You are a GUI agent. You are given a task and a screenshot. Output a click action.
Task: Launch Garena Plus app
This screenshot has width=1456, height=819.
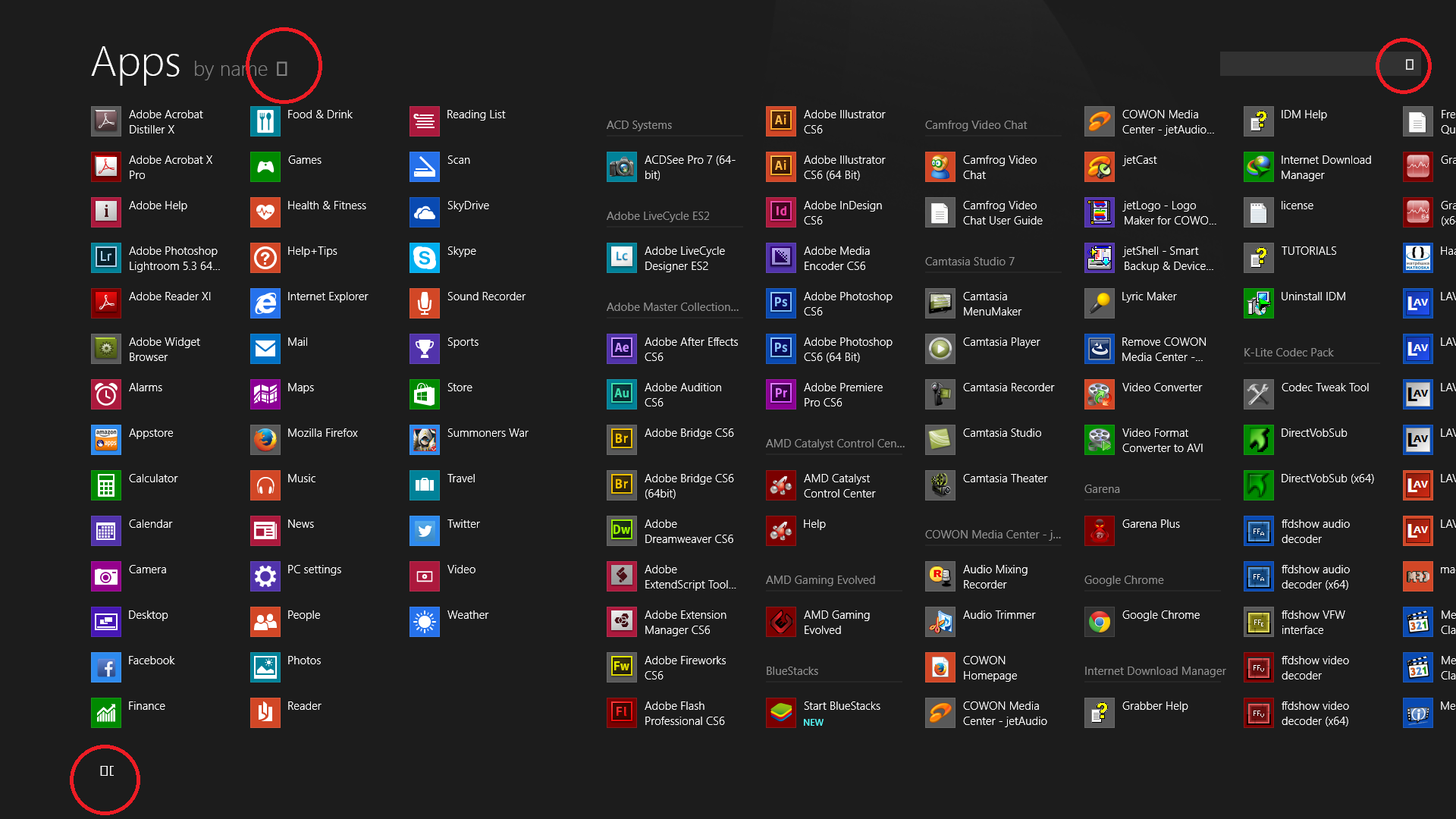1099,531
